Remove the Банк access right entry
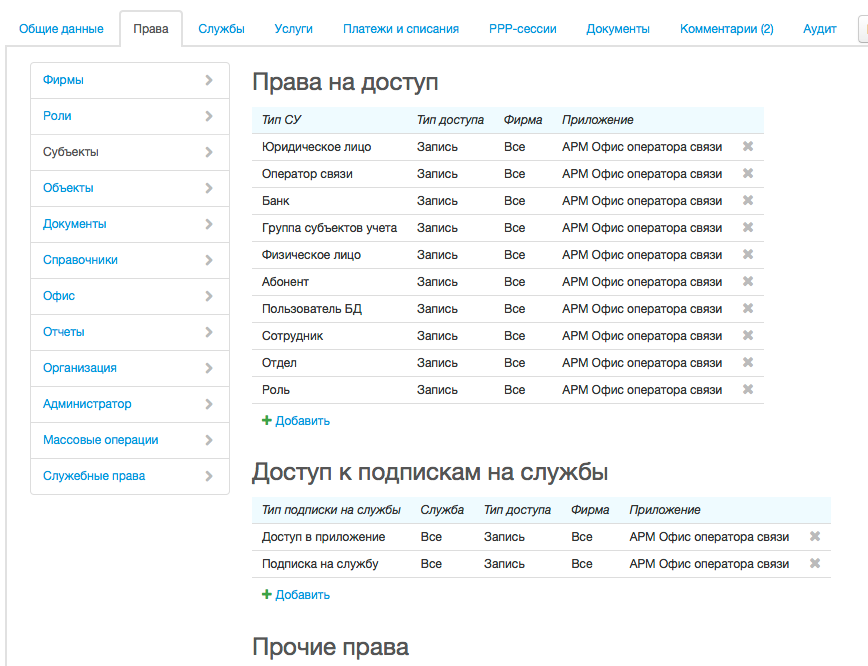The image size is (868, 666). (x=747, y=201)
